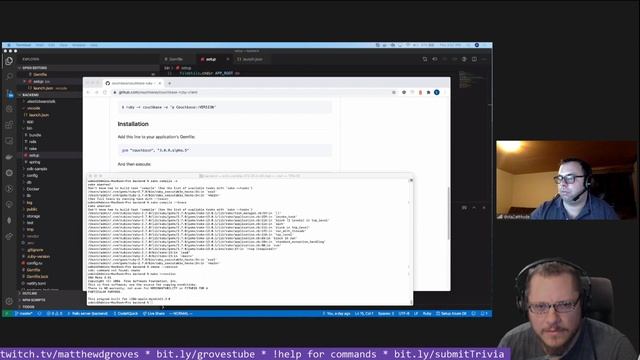Split the VS Code editor to the right
The width and height of the screenshot is (640, 360).
click(474, 59)
